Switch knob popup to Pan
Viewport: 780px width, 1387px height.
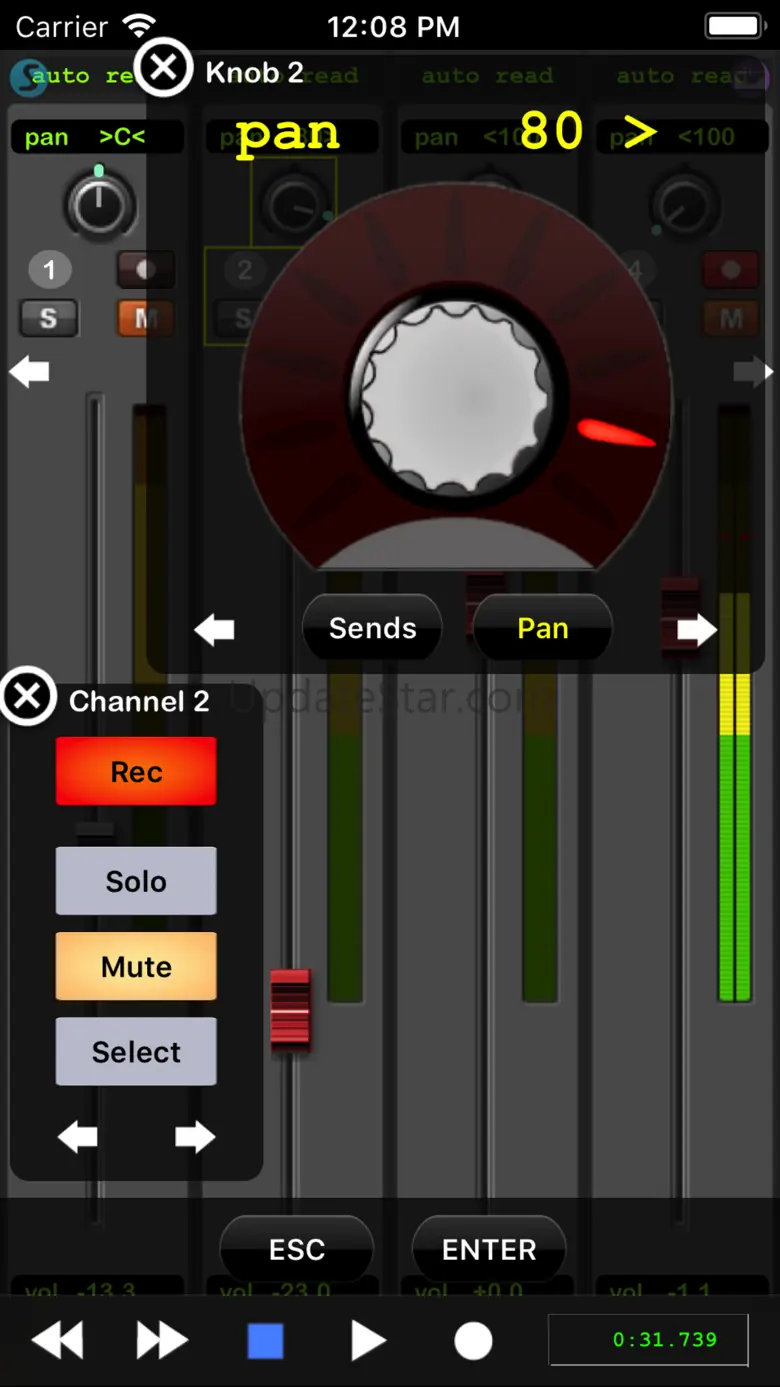tap(542, 628)
